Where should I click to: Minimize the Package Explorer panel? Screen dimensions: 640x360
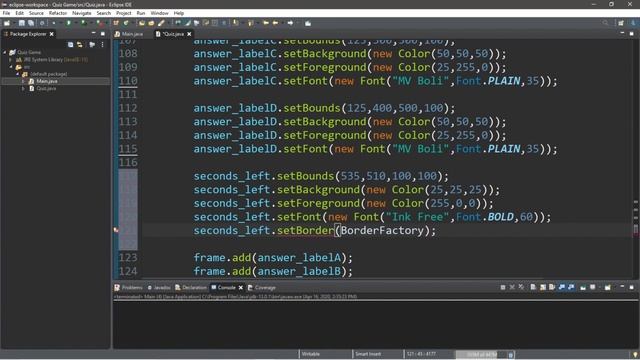click(93, 33)
